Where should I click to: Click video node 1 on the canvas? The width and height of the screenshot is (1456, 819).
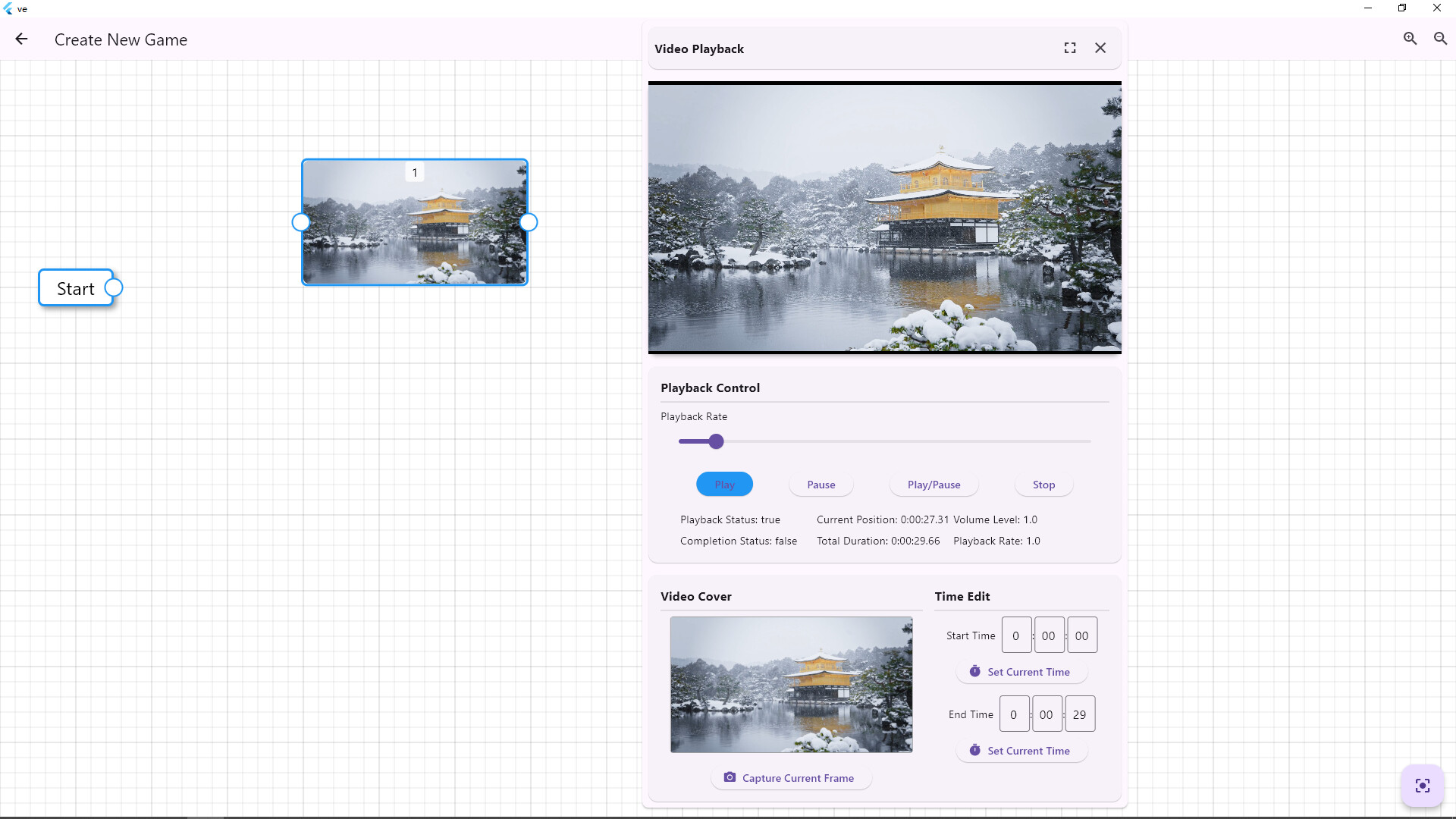(x=415, y=221)
